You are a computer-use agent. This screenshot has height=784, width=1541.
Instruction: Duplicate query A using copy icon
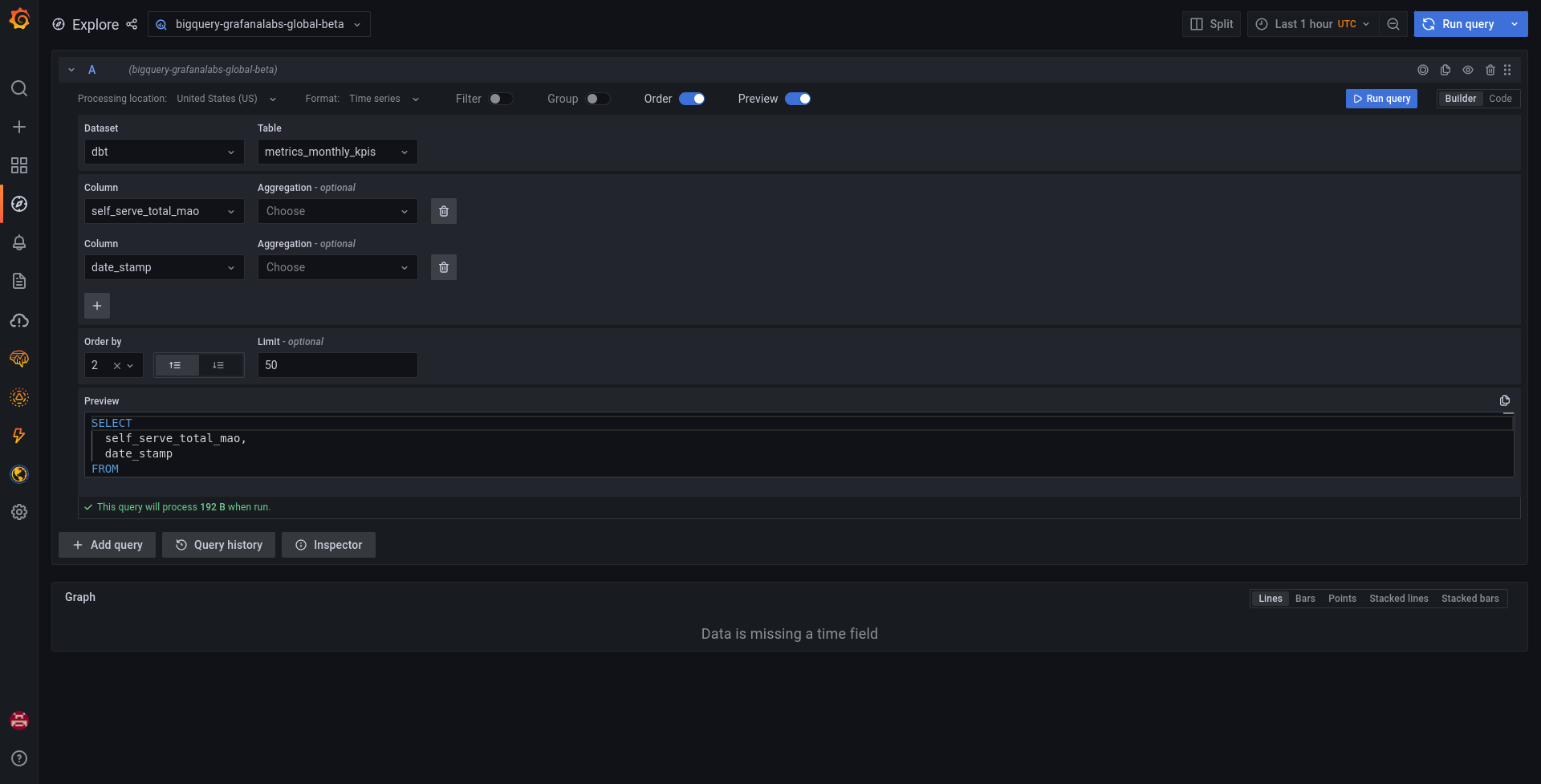point(1445,70)
